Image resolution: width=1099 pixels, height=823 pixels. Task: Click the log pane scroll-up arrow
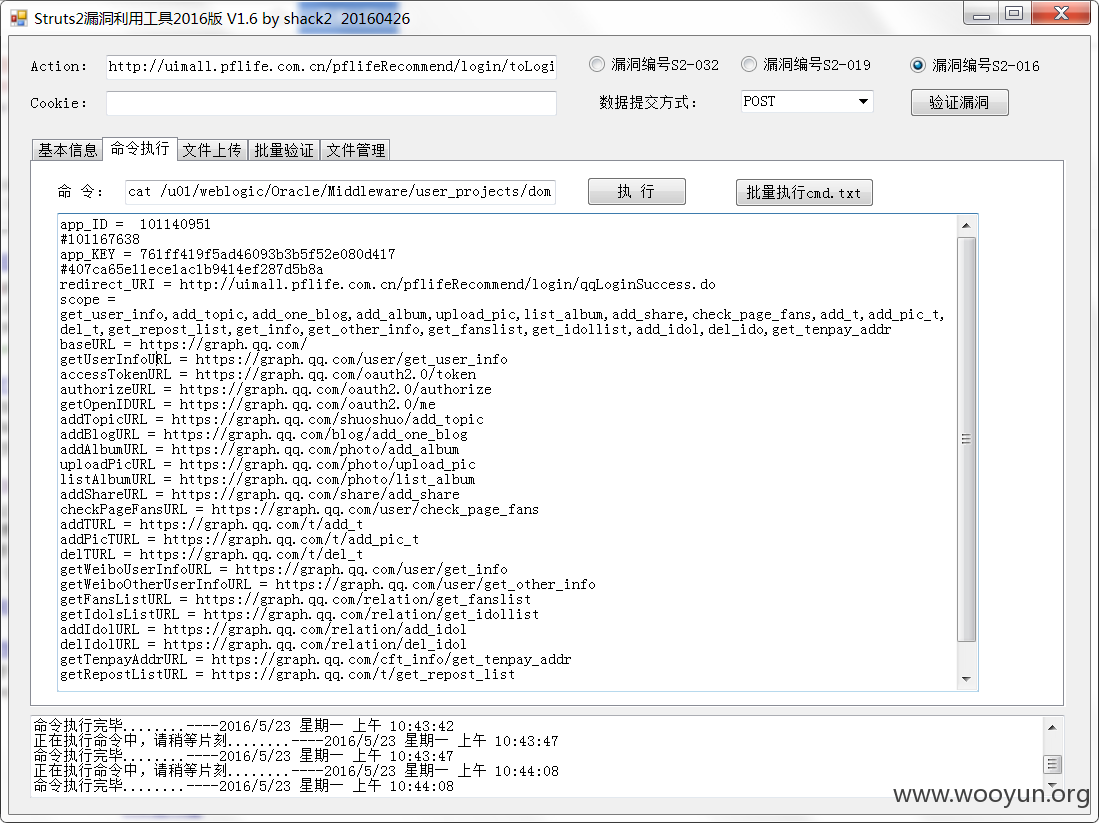[x=1053, y=728]
